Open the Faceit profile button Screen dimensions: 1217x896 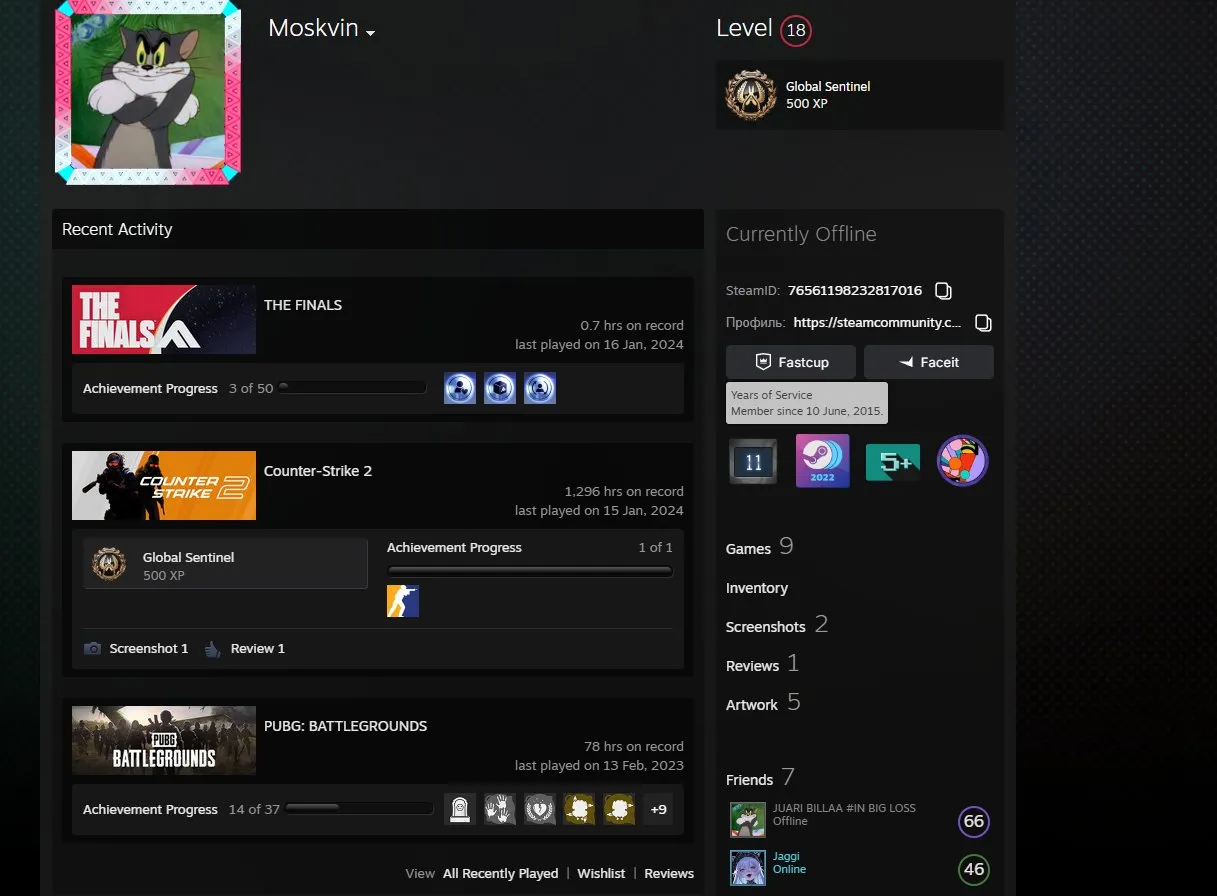tap(929, 362)
